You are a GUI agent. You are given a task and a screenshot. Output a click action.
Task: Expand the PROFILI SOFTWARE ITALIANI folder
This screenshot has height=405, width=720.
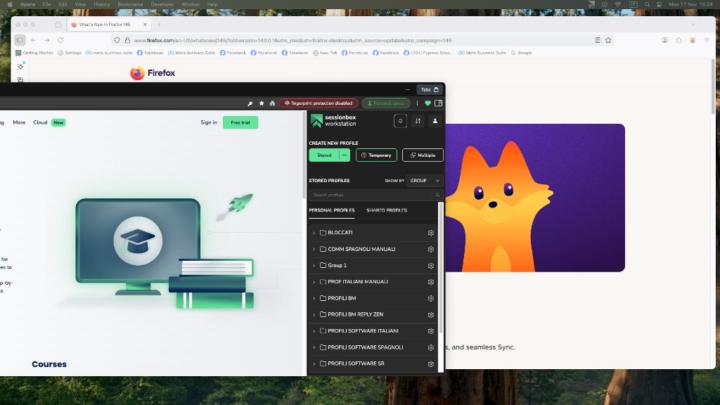(314, 331)
